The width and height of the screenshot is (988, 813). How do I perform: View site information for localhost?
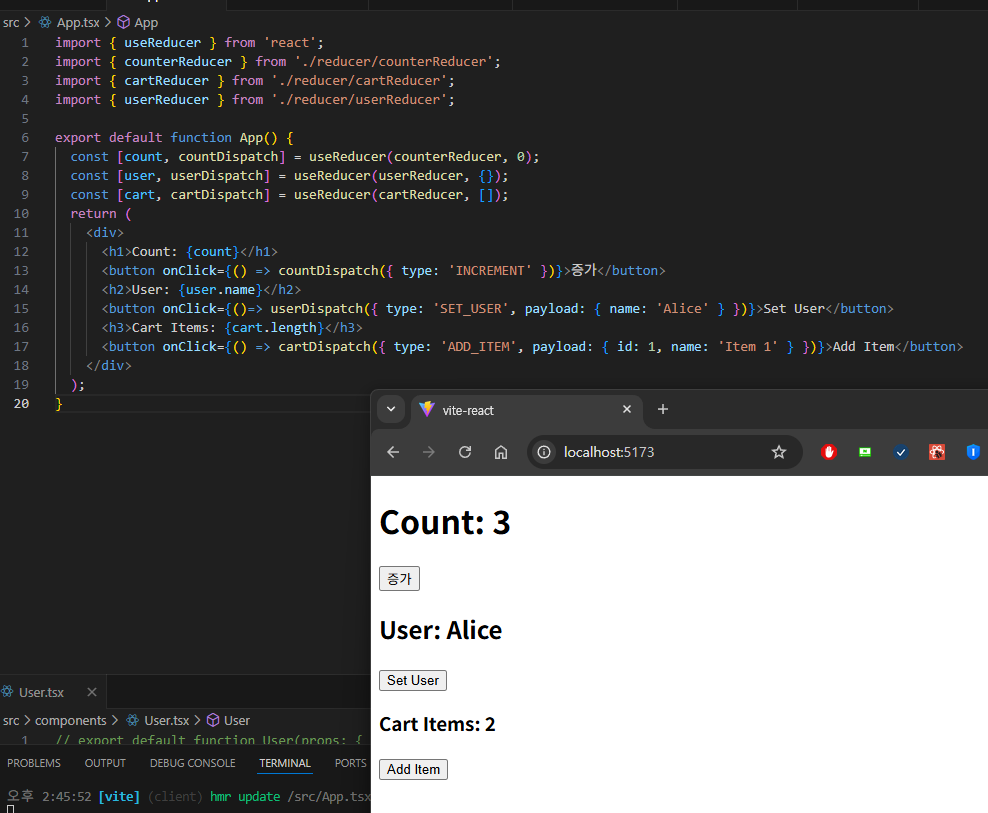tap(544, 452)
